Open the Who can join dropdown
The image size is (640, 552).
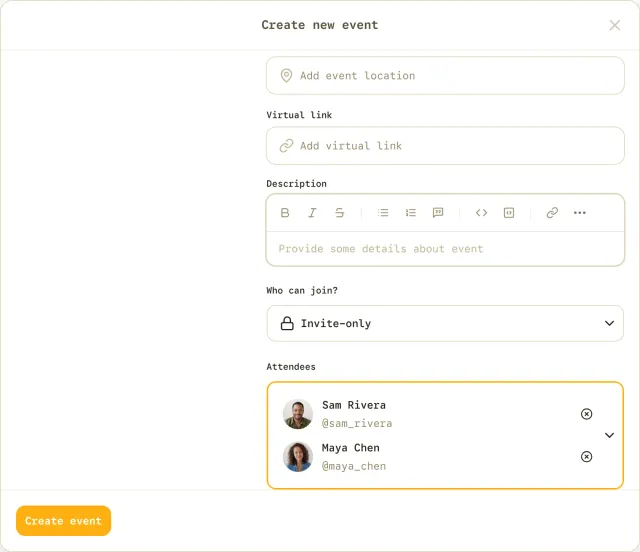click(x=445, y=323)
